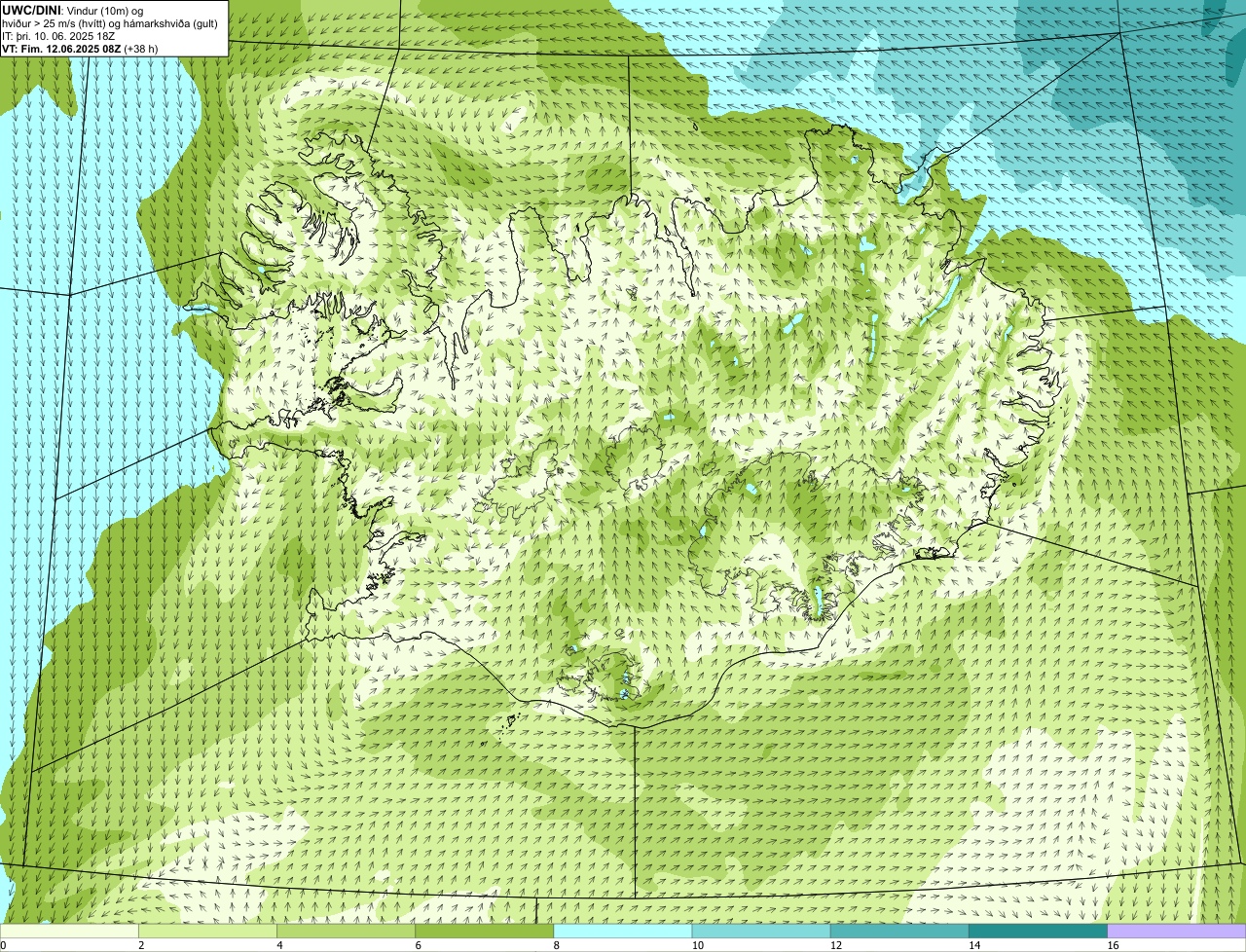Image resolution: width=1246 pixels, height=952 pixels.
Task: Click the darker green 6–8 m/s legend swatch
Action: 485,931
